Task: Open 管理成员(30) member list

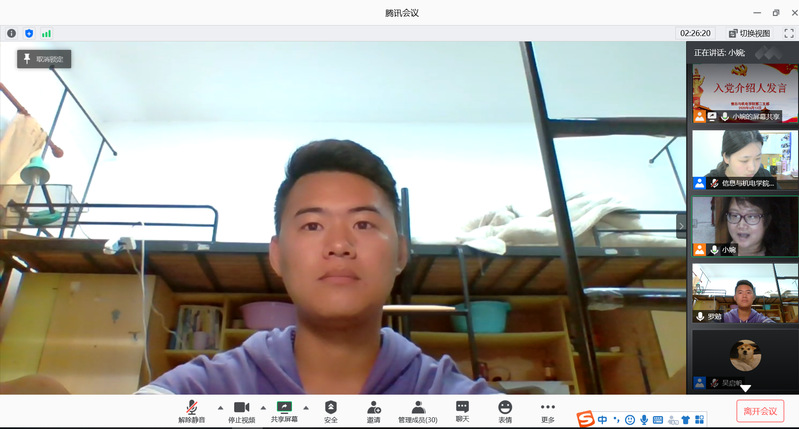Action: (418, 411)
